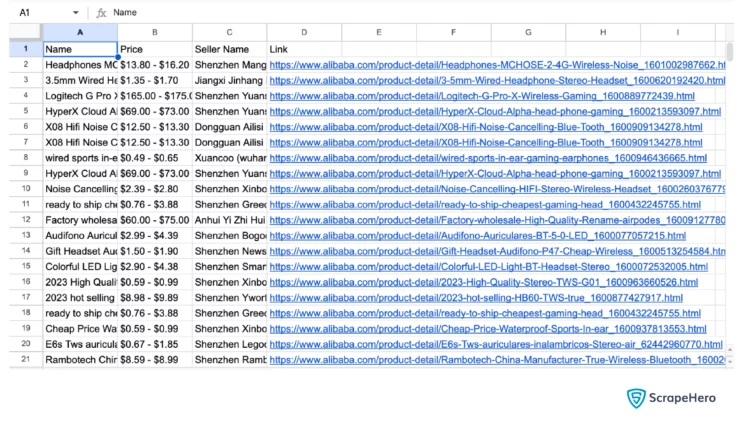
Task: Open the 2023-hot-selling-HB60-TWS link
Action: coord(476,298)
